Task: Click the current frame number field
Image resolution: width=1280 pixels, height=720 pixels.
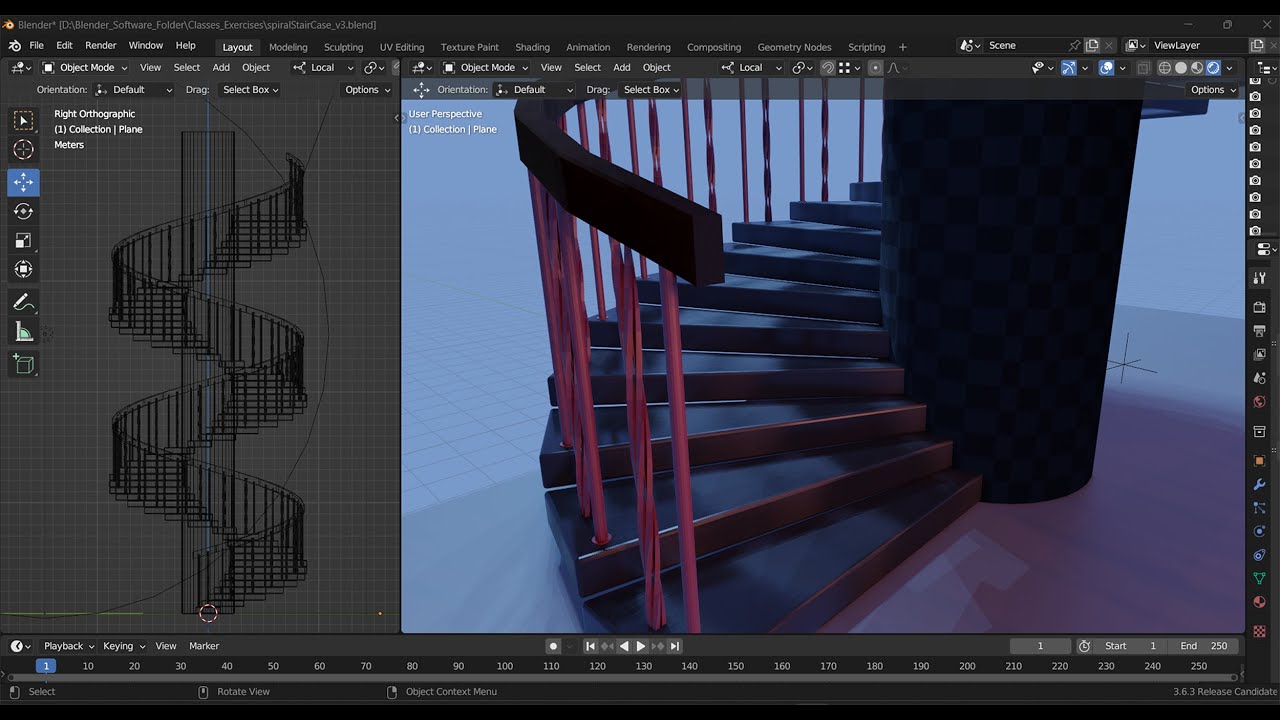Action: click(x=1040, y=646)
